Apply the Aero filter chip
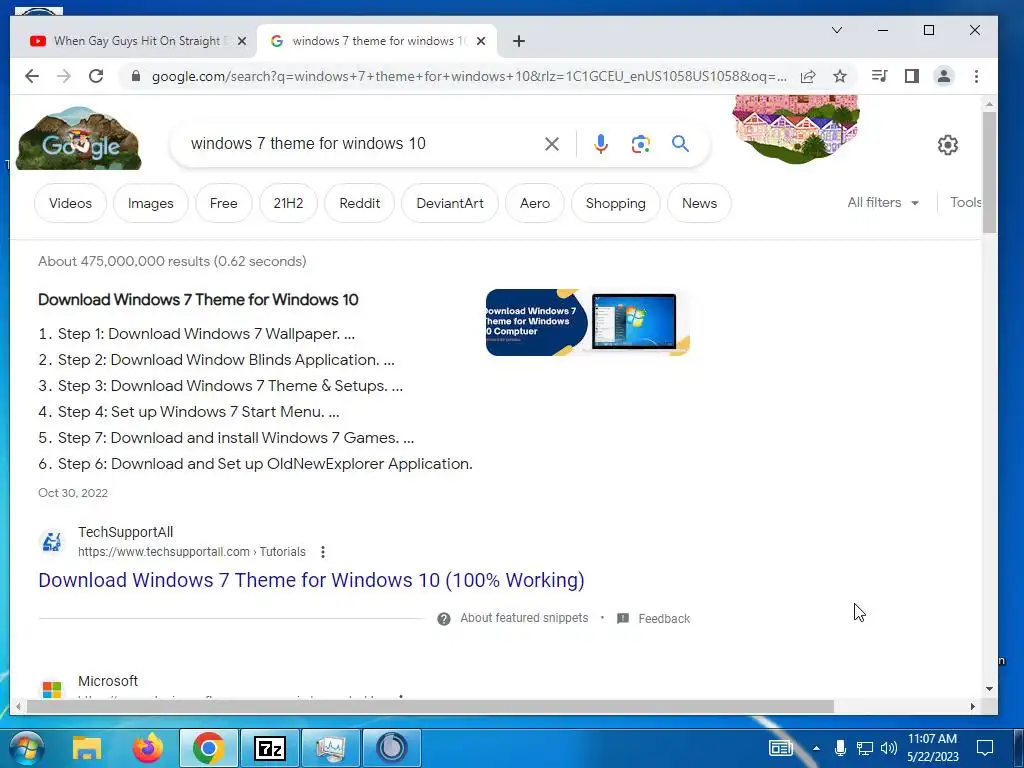 pyautogui.click(x=535, y=203)
